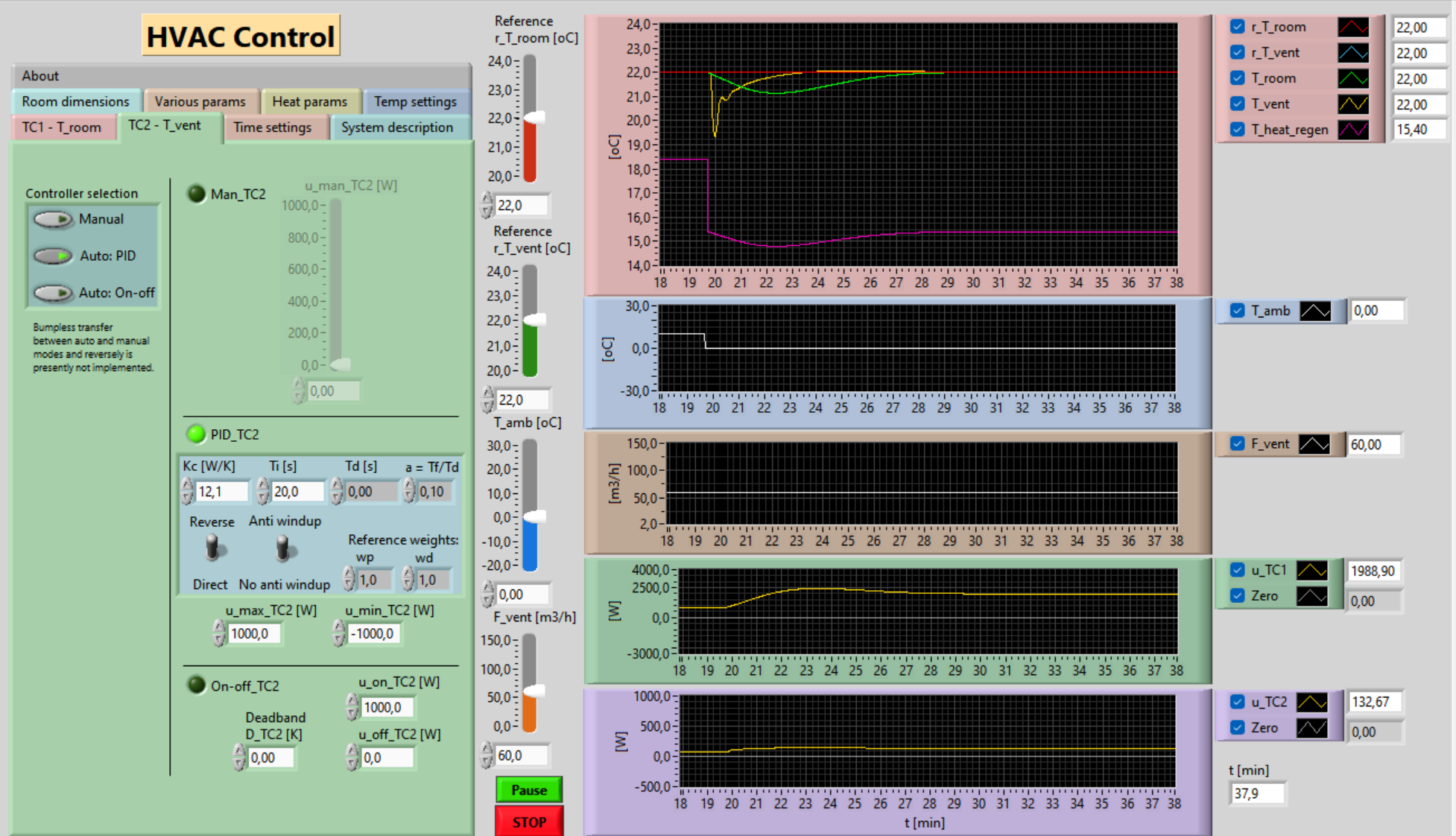Viewport: 1456px width, 836px height.
Task: Decrement the Reference r_T_vent value stepper
Action: click(487, 405)
